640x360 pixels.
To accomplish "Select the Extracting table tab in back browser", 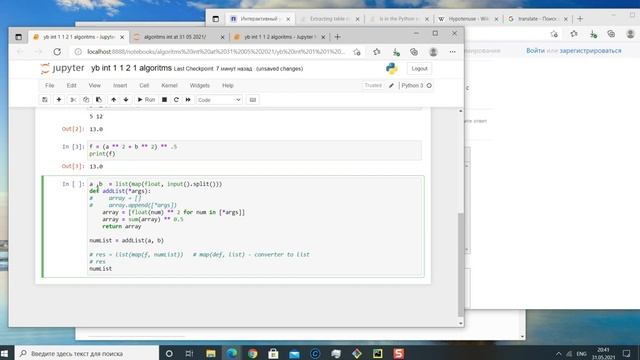I will 329,19.
